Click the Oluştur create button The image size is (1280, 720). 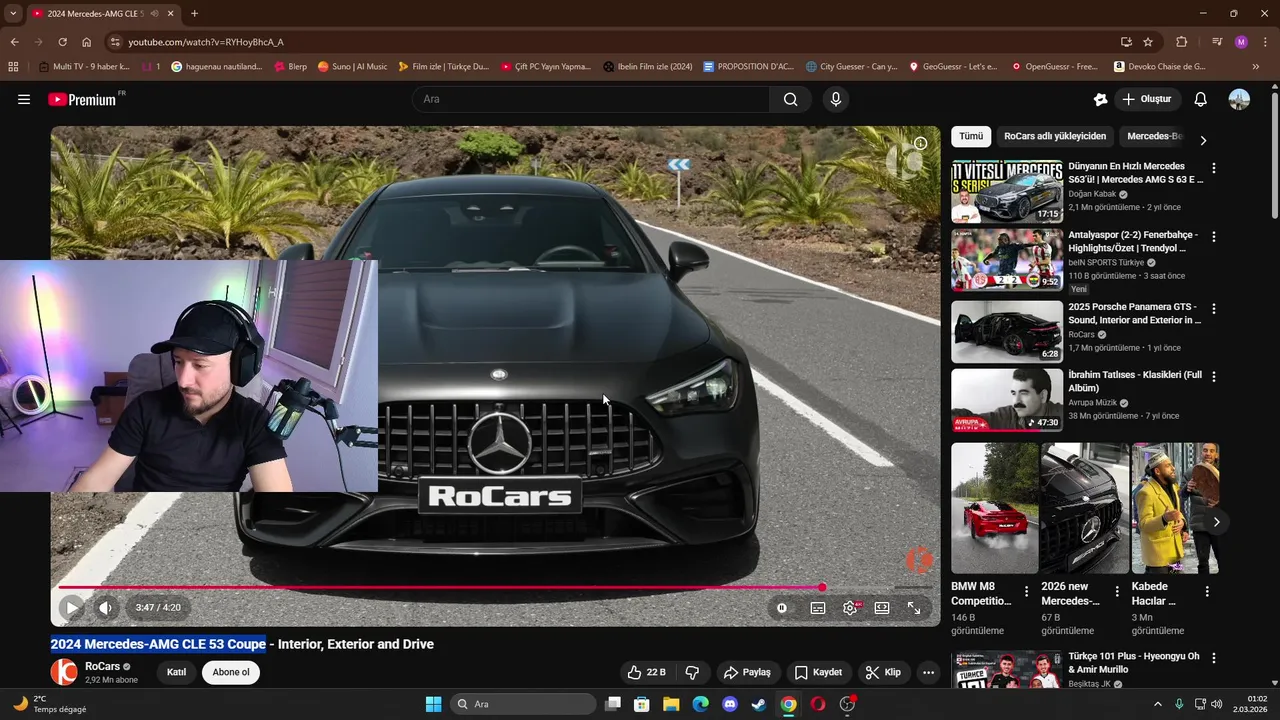[1147, 99]
